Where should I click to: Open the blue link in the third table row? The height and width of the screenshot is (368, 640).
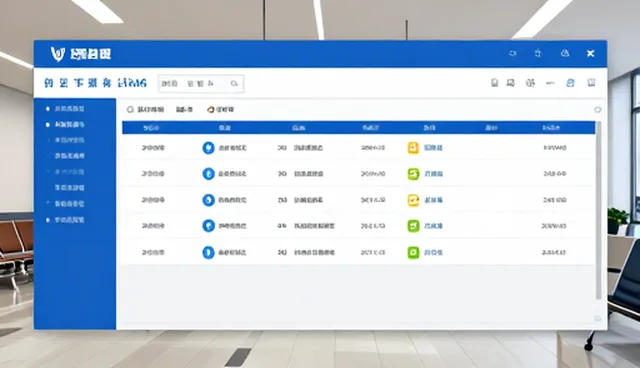pos(433,200)
